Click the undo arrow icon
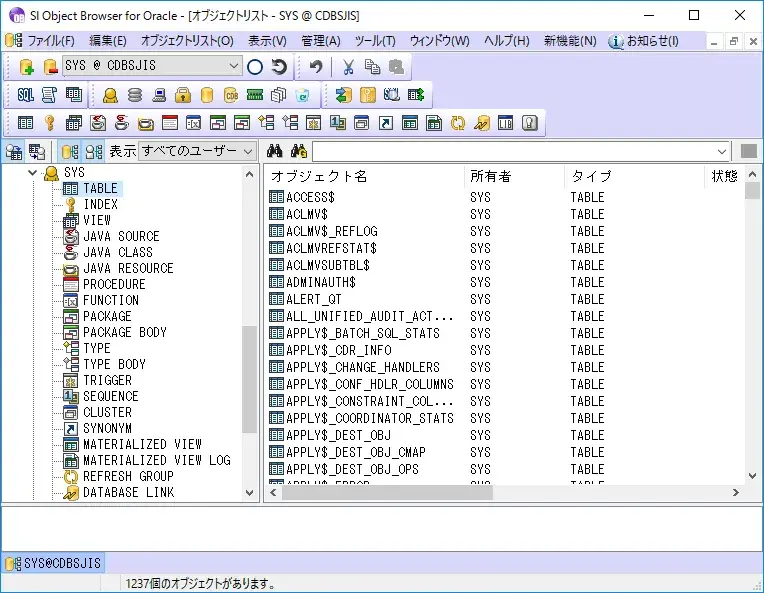The width and height of the screenshot is (764, 593). [316, 67]
